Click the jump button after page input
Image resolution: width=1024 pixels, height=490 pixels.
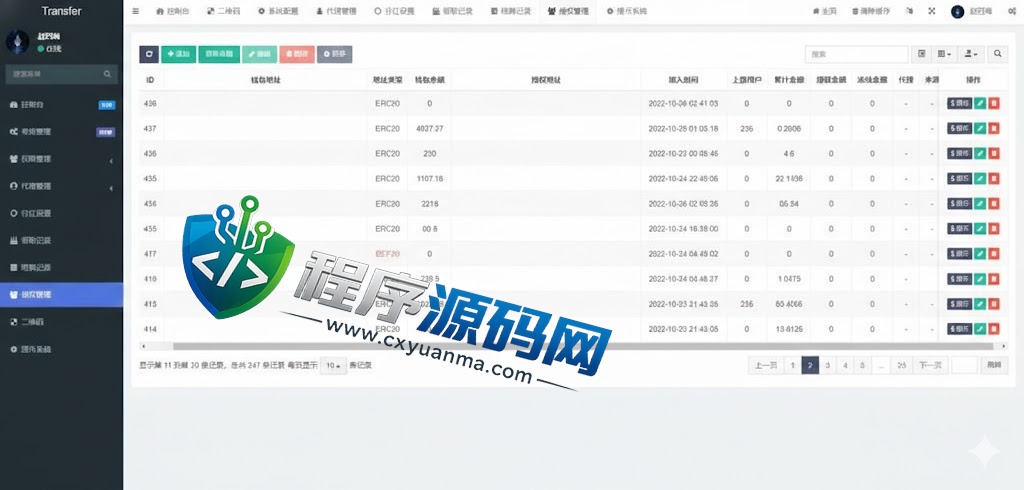point(994,365)
